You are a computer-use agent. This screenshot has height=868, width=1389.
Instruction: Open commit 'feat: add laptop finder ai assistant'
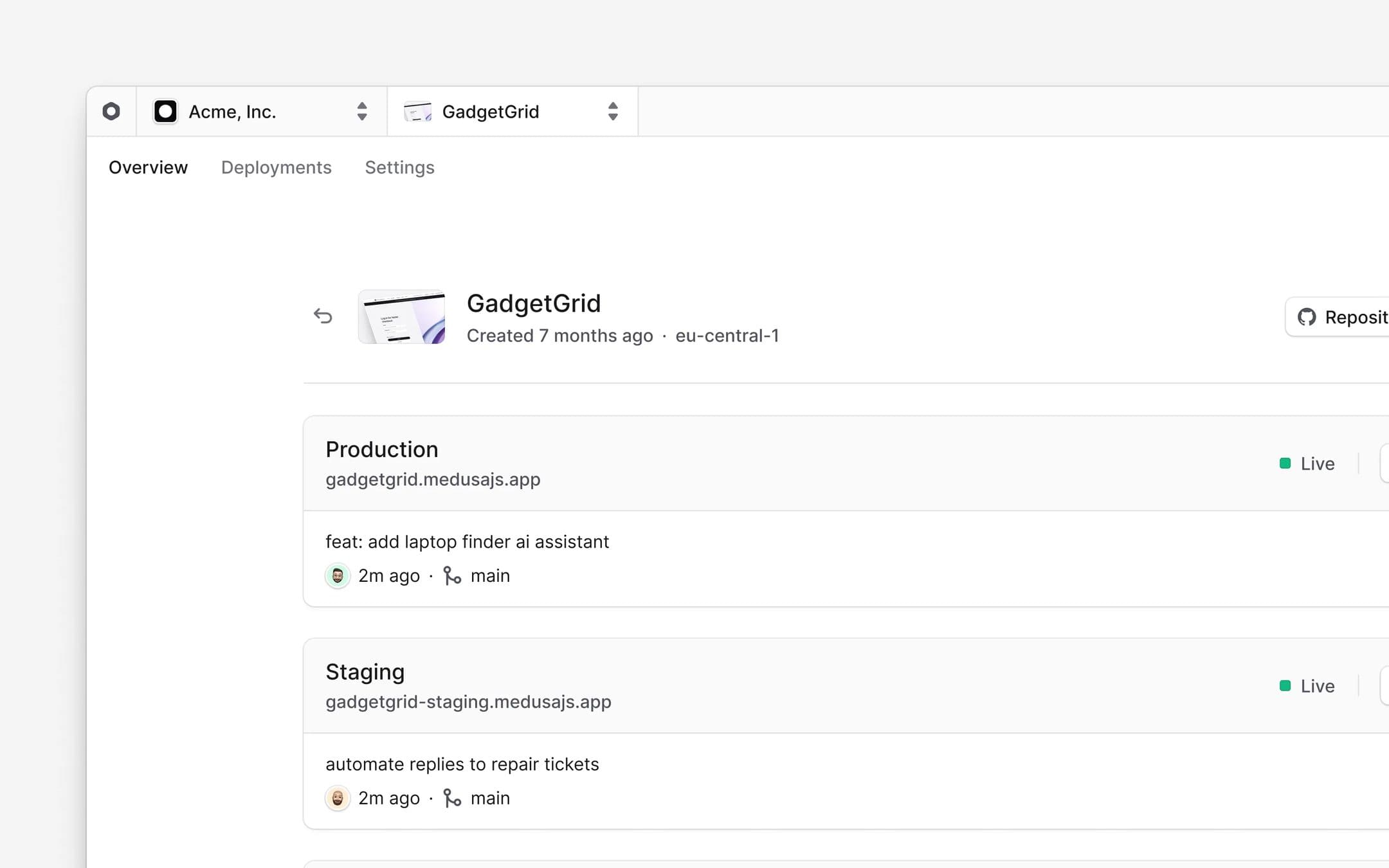click(467, 541)
